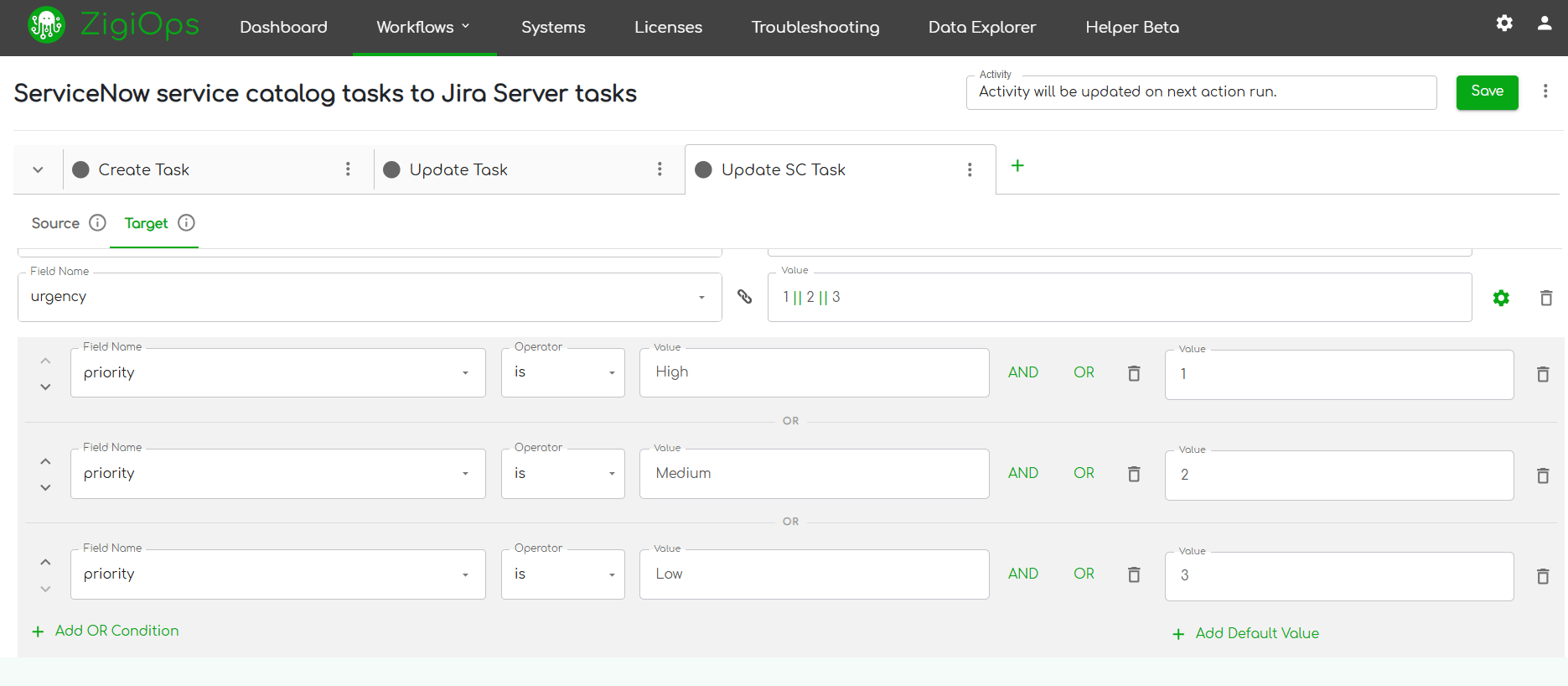The height and width of the screenshot is (686, 1568).
Task: Click the urgency value field 1 || 2 || 3
Action: click(x=1120, y=297)
